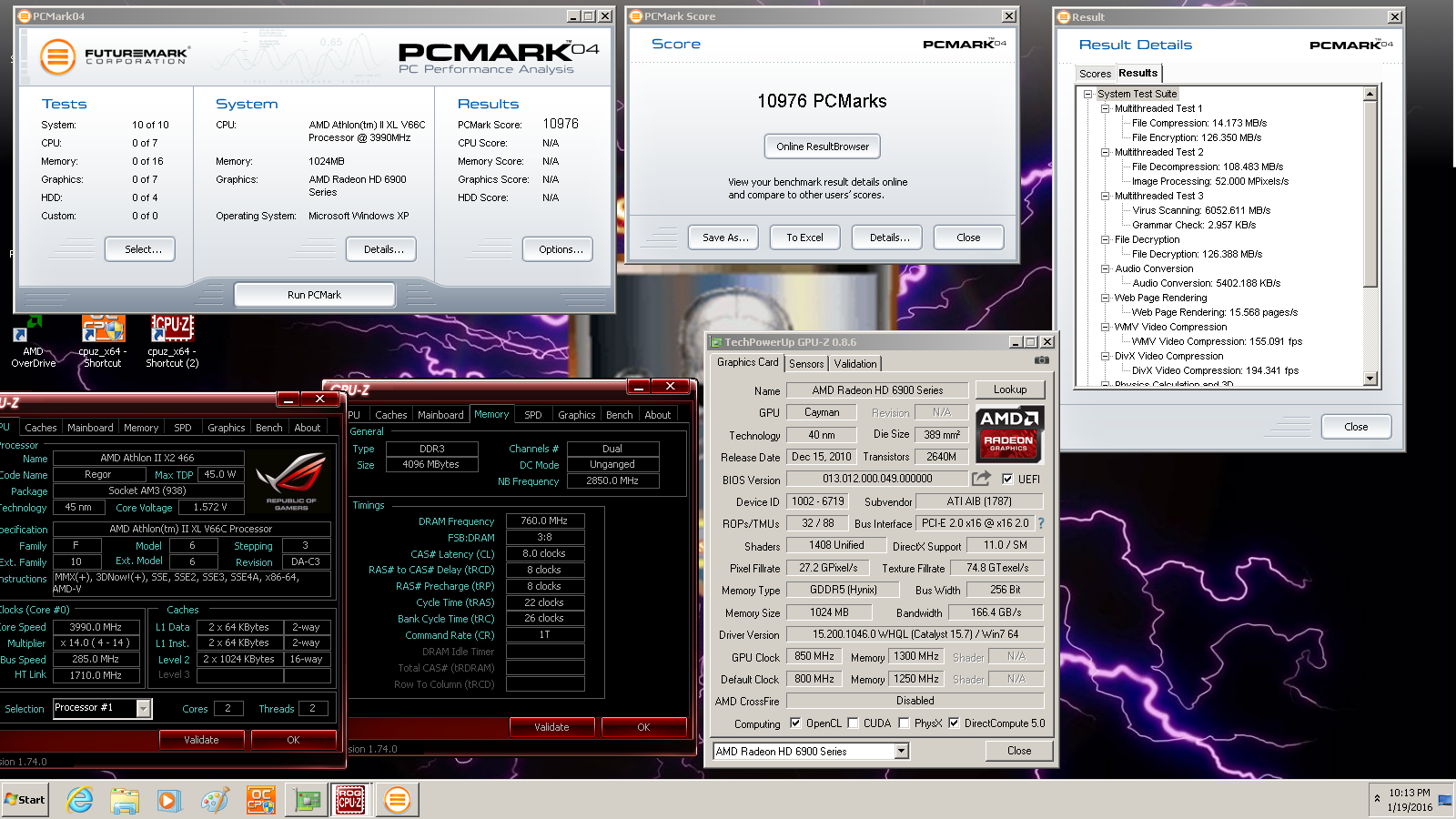
Task: Click the Futuremark orange logo in PCMark04
Action: click(57, 57)
